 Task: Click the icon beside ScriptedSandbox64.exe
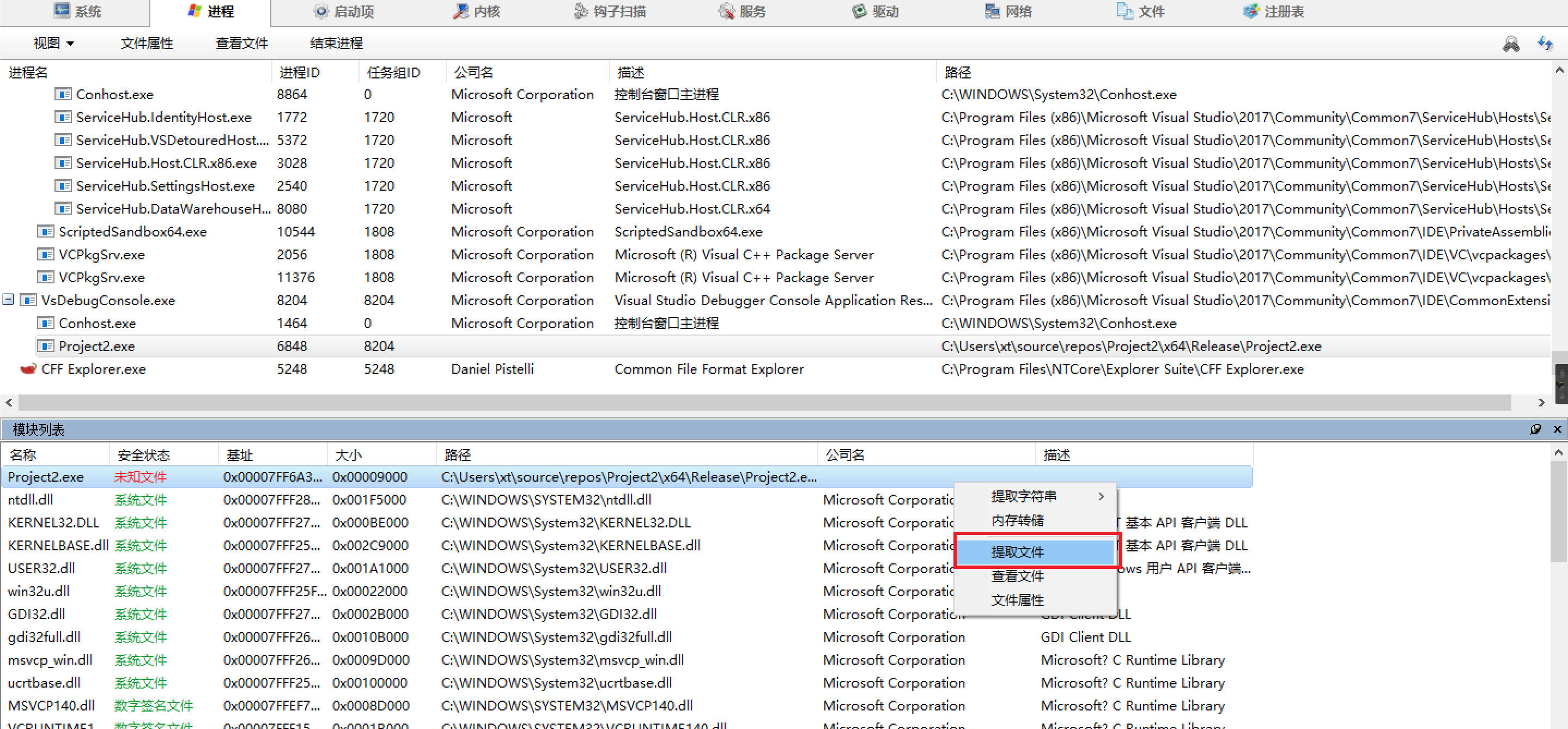point(45,231)
